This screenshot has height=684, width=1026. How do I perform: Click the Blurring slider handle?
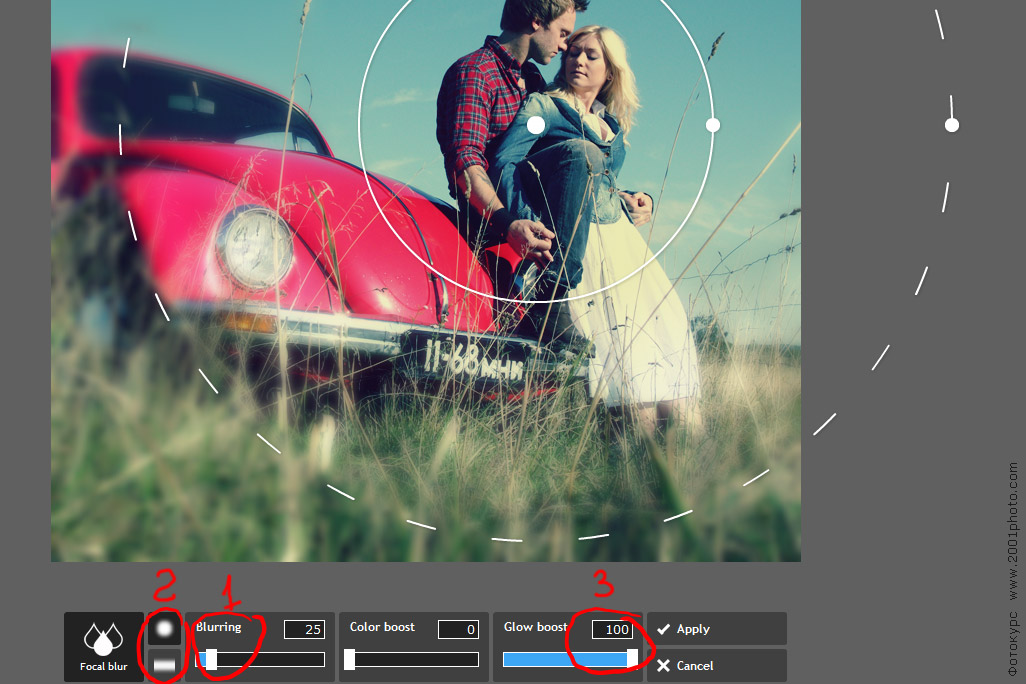pyautogui.click(x=211, y=659)
